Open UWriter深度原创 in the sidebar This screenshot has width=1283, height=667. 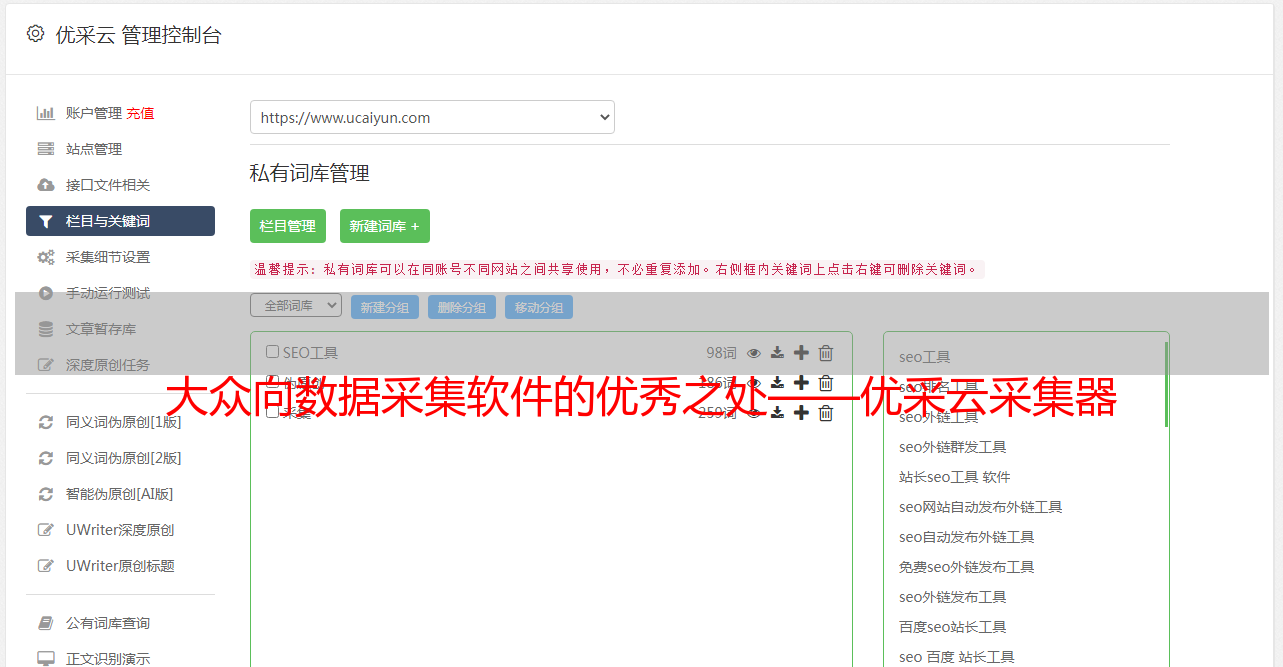[x=120, y=530]
